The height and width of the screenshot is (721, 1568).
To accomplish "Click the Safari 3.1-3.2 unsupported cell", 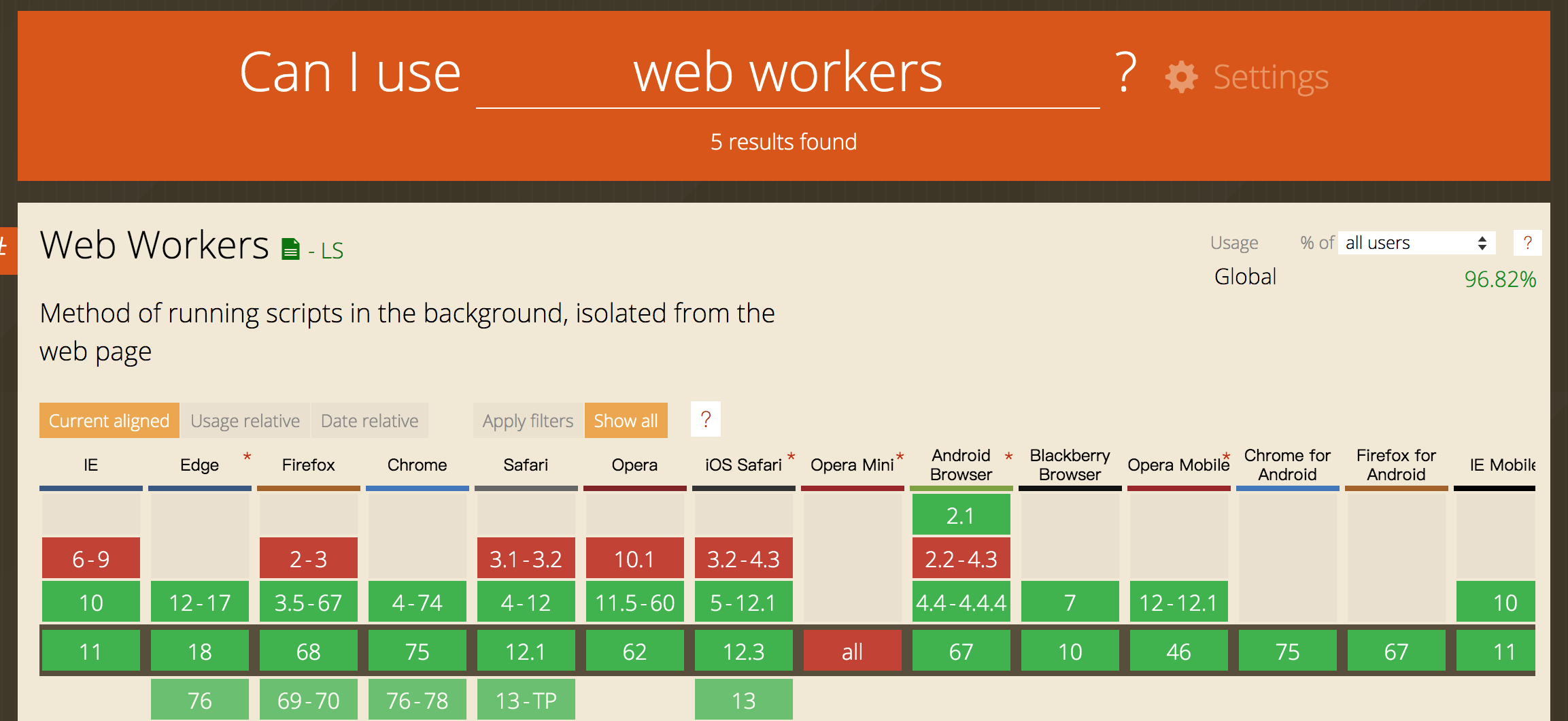I will pyautogui.click(x=526, y=558).
